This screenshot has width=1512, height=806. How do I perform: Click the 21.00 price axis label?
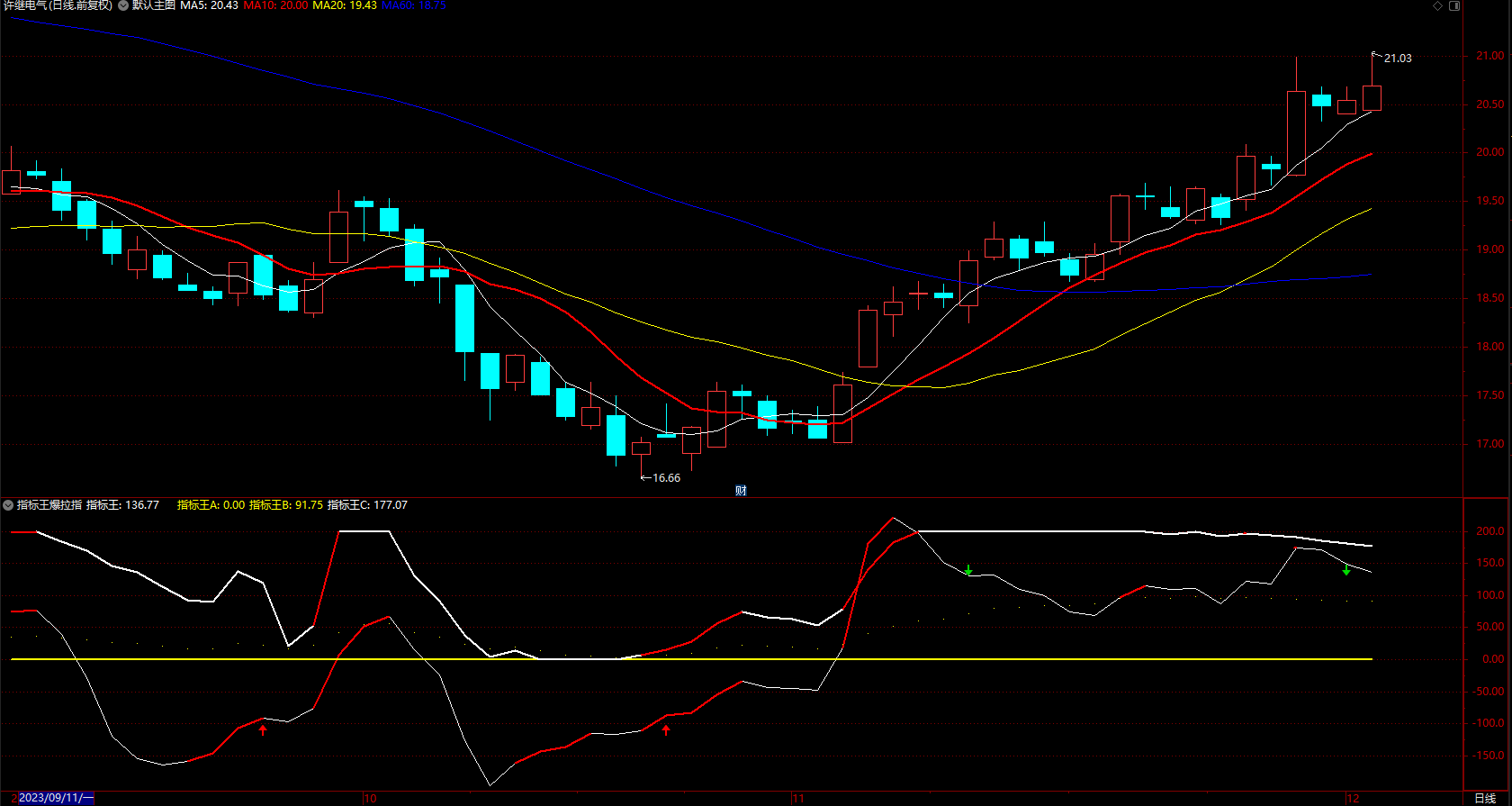coord(1489,56)
